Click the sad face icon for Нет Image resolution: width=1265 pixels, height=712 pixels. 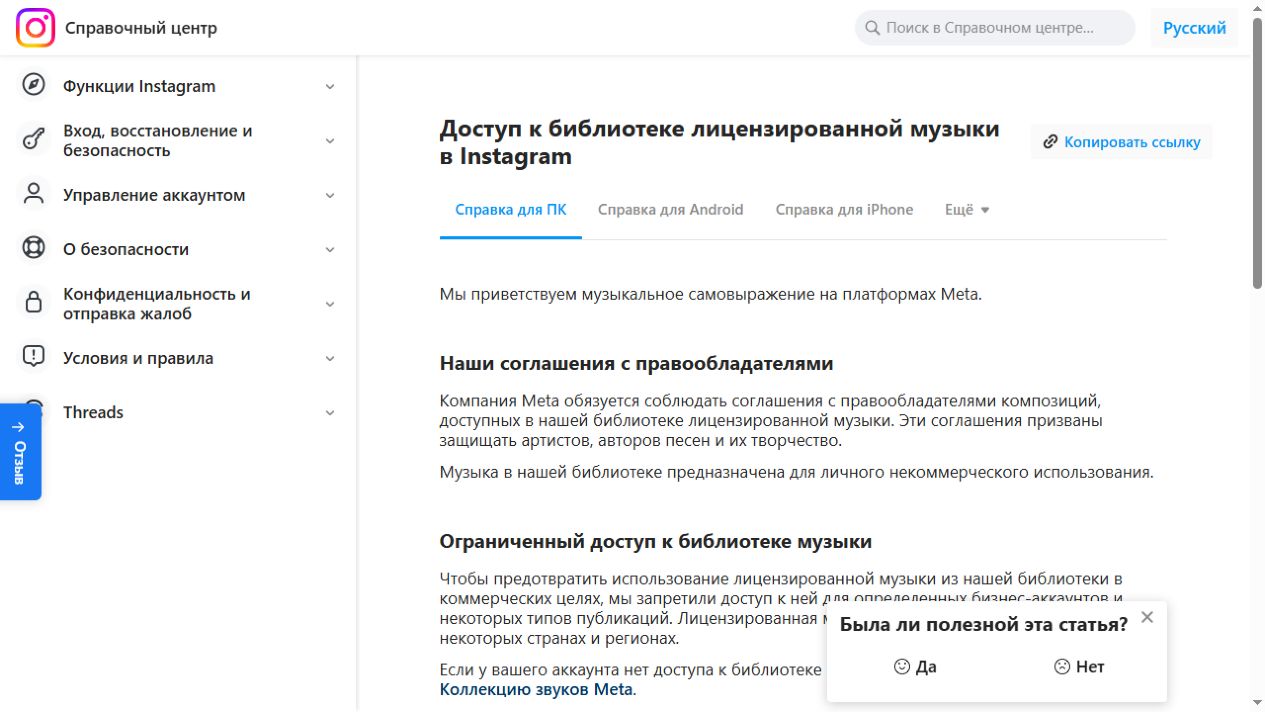(1062, 667)
